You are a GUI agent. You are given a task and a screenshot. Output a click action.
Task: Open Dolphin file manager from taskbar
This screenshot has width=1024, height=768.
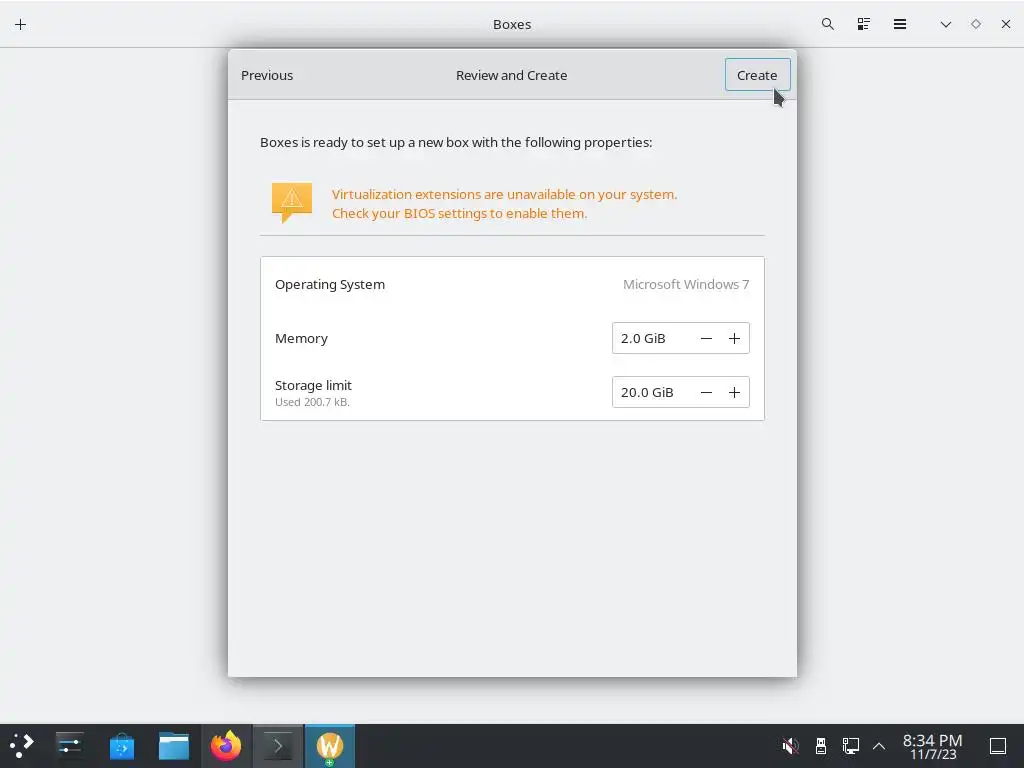174,745
